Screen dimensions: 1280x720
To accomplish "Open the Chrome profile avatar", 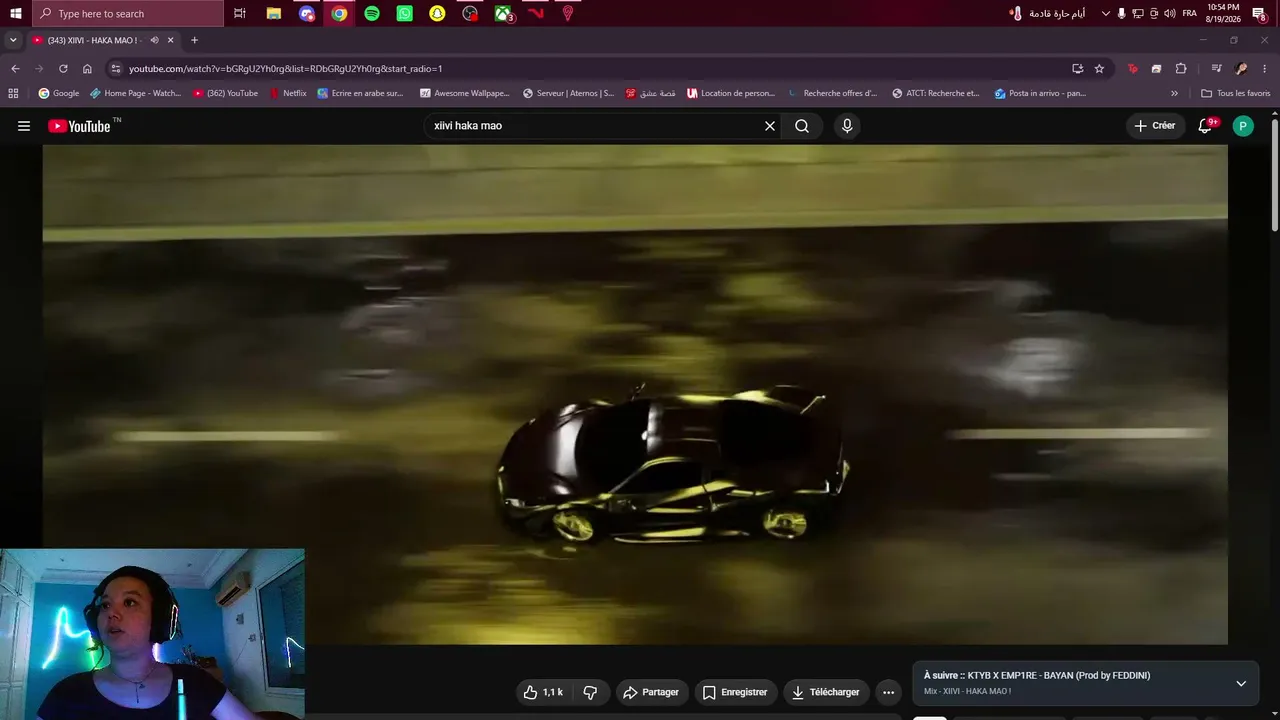I will pos(1241,69).
